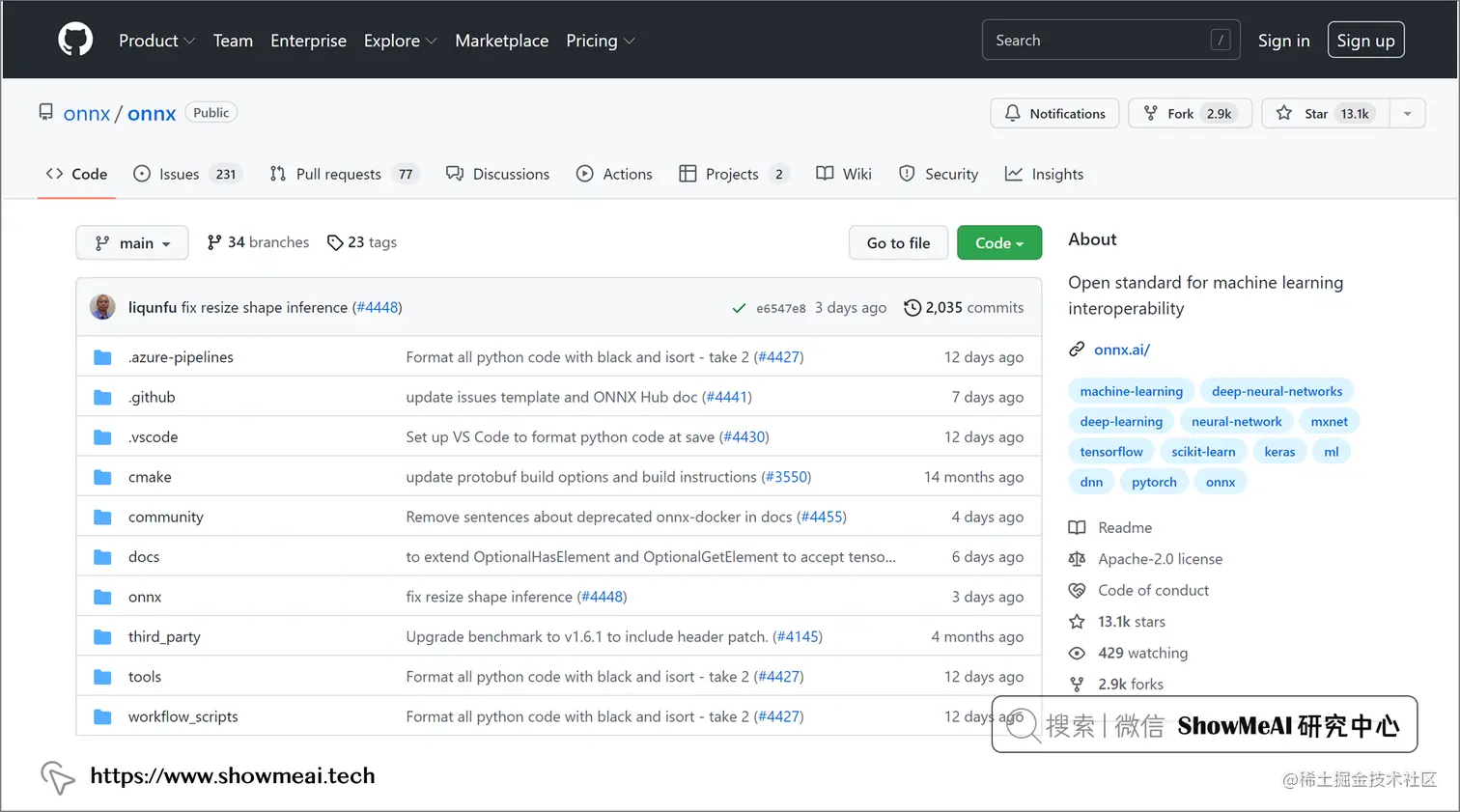Click the book icon beside Readme

click(x=1077, y=527)
